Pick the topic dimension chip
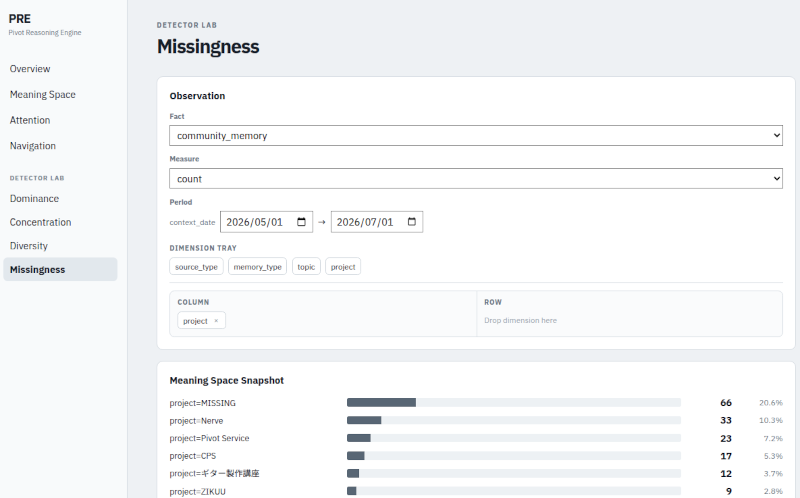This screenshot has height=498, width=800. point(306,266)
